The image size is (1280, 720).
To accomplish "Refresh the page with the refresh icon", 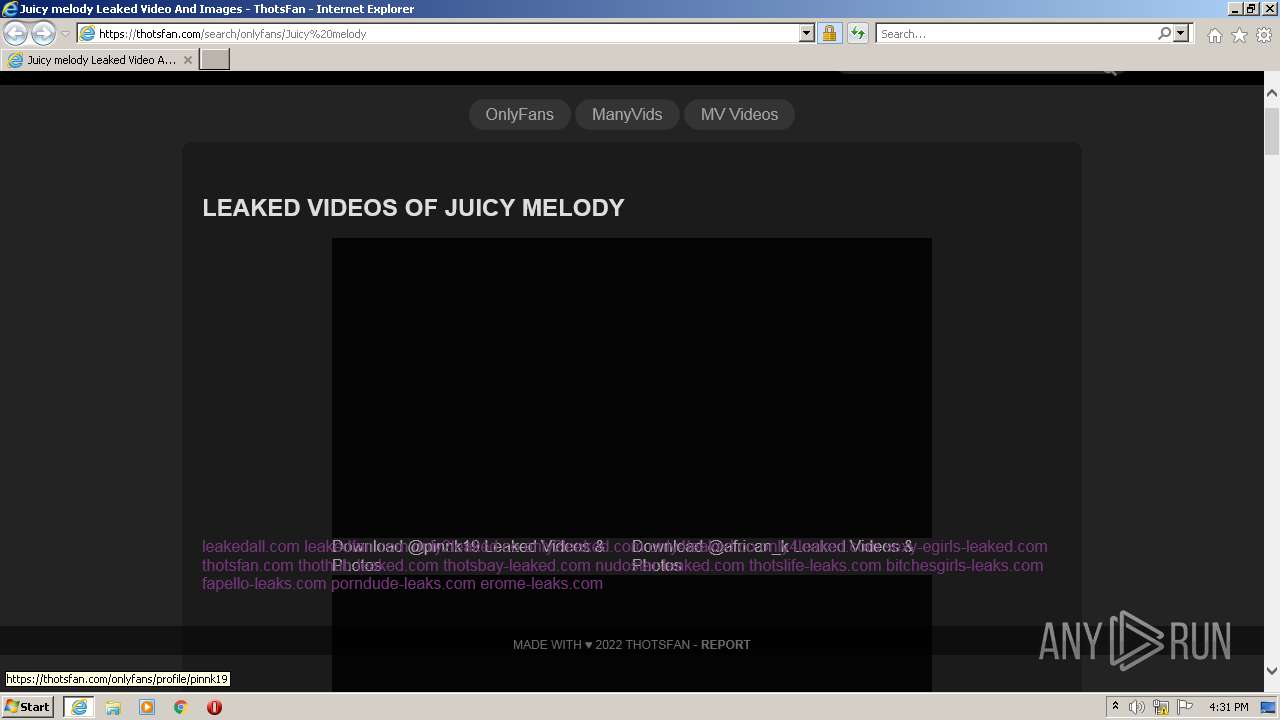I will click(x=858, y=34).
